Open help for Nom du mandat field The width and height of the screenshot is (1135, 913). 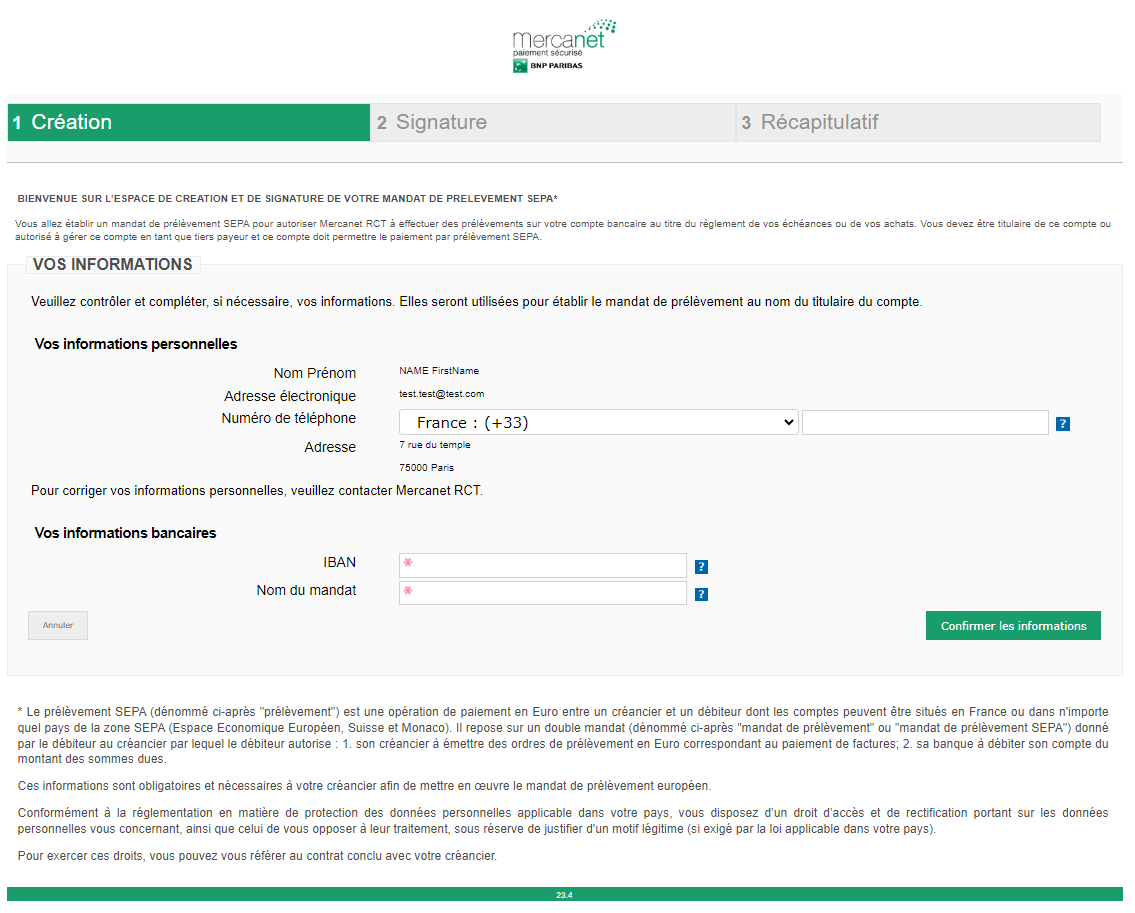click(701, 595)
